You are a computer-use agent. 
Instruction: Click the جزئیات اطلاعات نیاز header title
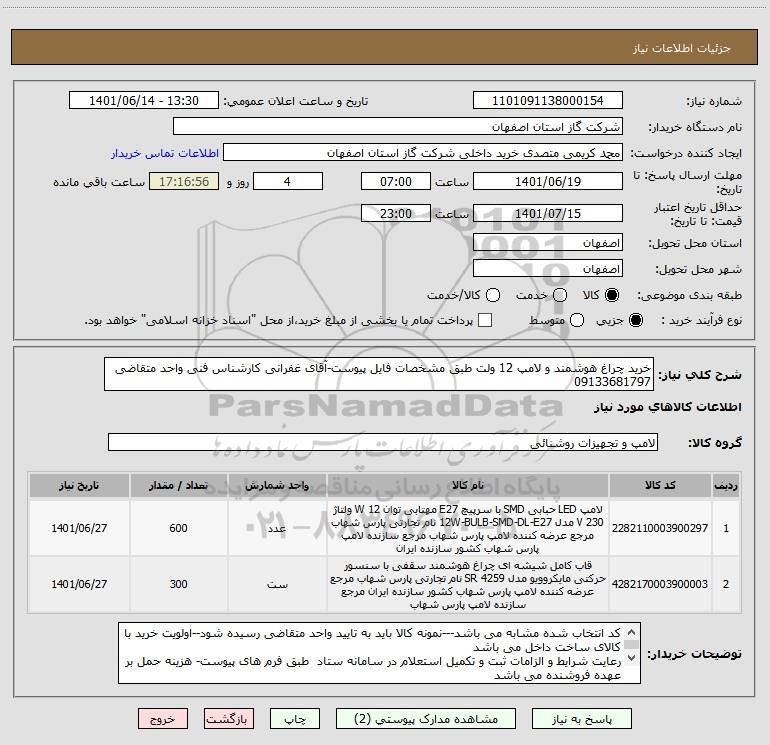[x=681, y=48]
